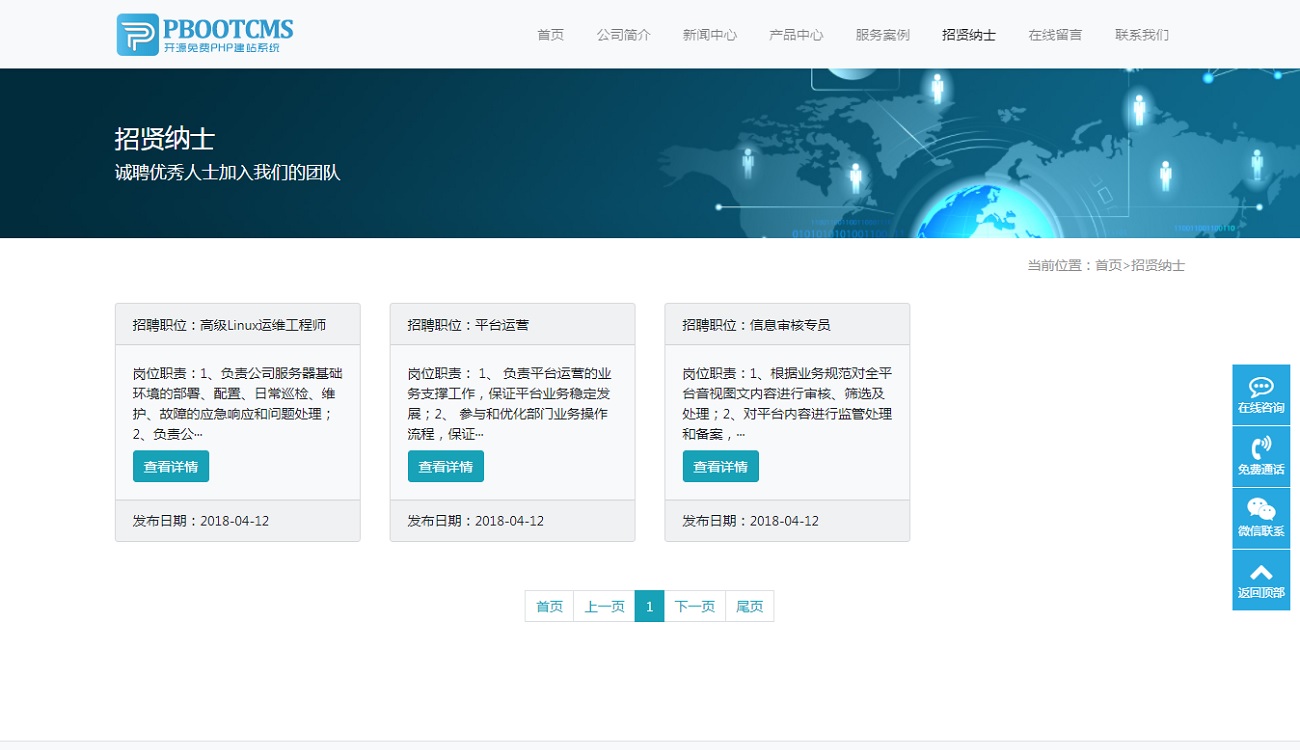The width and height of the screenshot is (1300, 750).
Task: Select page 1 in pagination
Action: tap(649, 606)
